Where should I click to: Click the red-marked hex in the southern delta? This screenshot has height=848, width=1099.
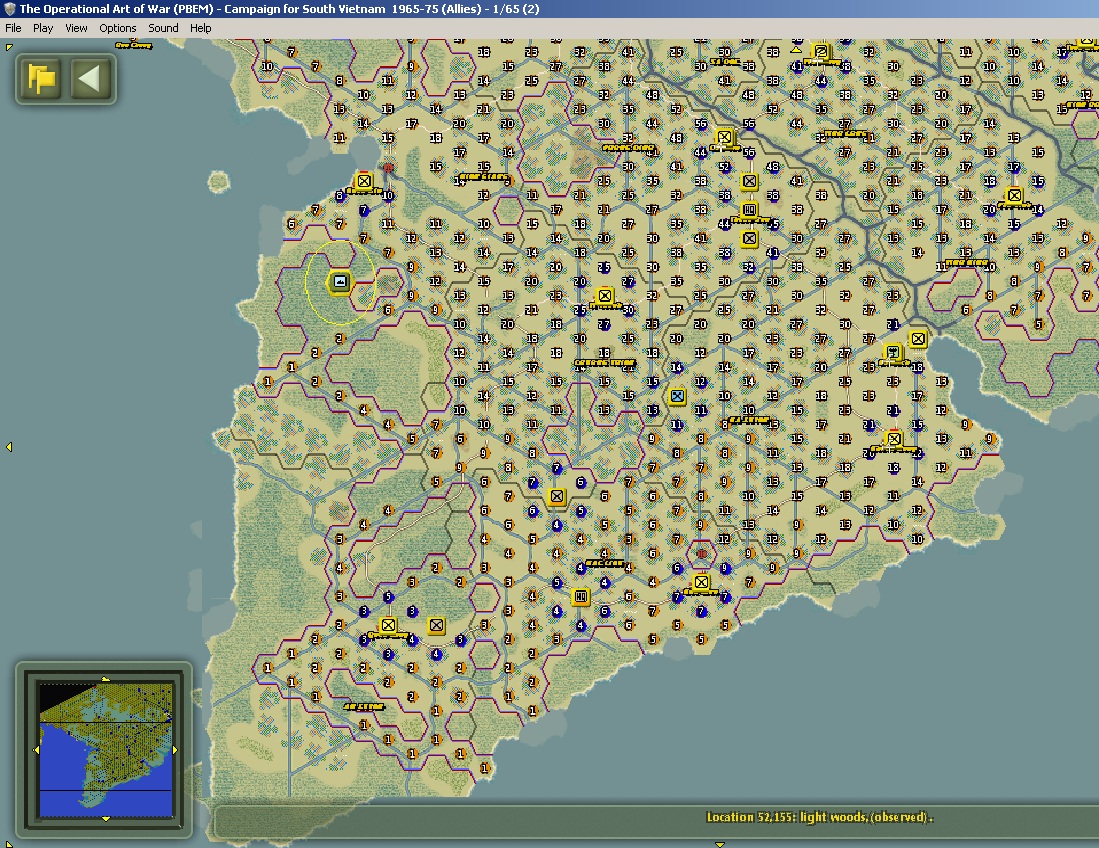702,554
